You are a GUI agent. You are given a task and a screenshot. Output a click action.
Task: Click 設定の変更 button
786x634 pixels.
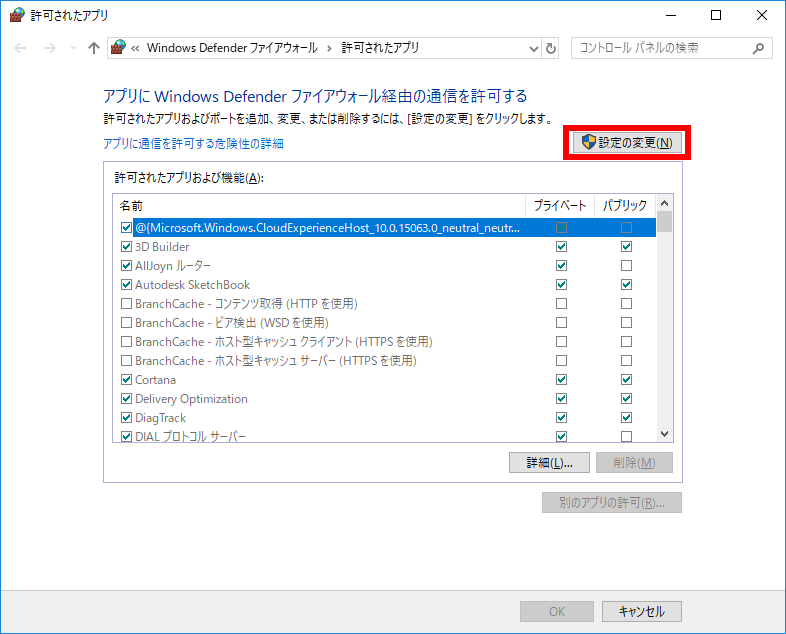point(627,143)
